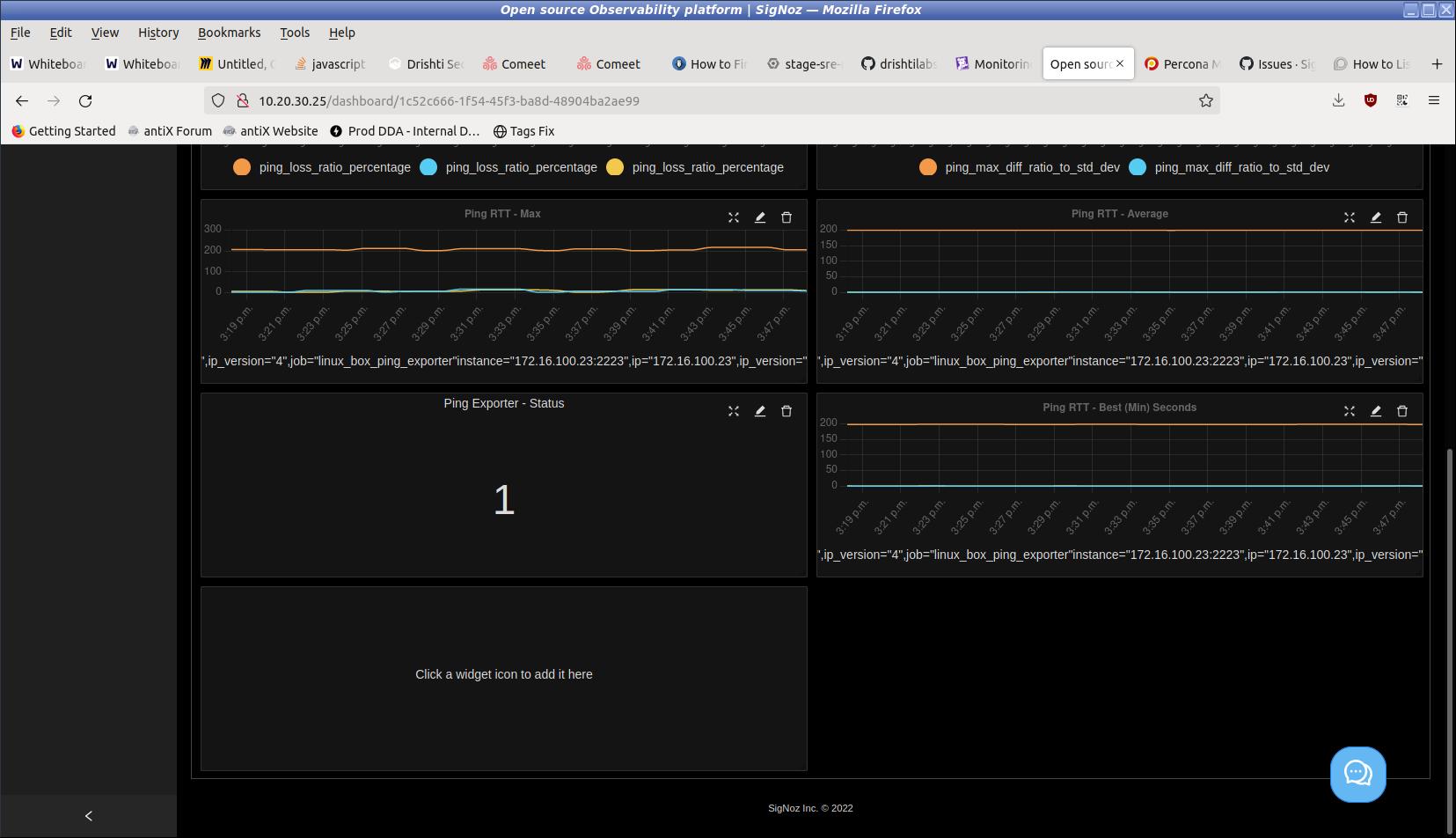The image size is (1456, 838).
Task: Open the Firefox application hamburger menu
Action: coord(1433,100)
